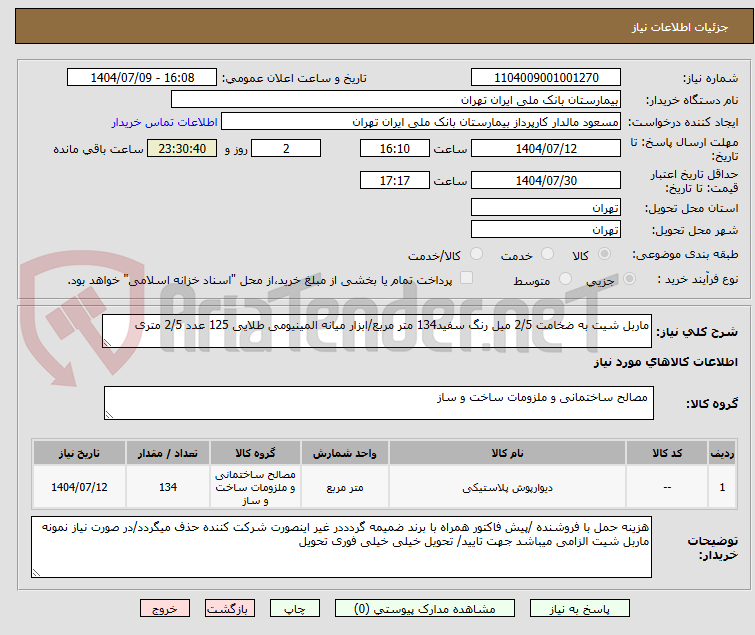
Task: Select the متوسط purchase type radio
Action: tap(565, 279)
